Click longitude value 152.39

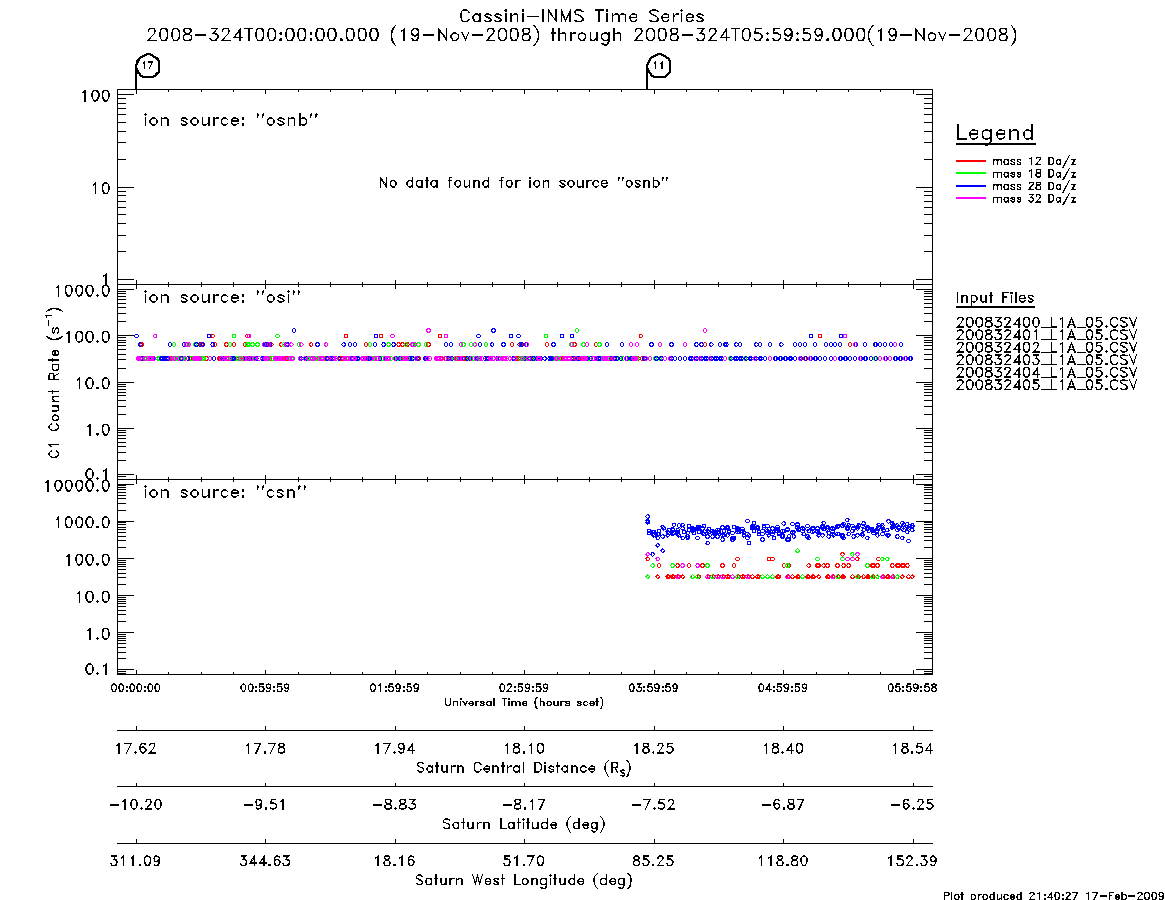tap(912, 861)
